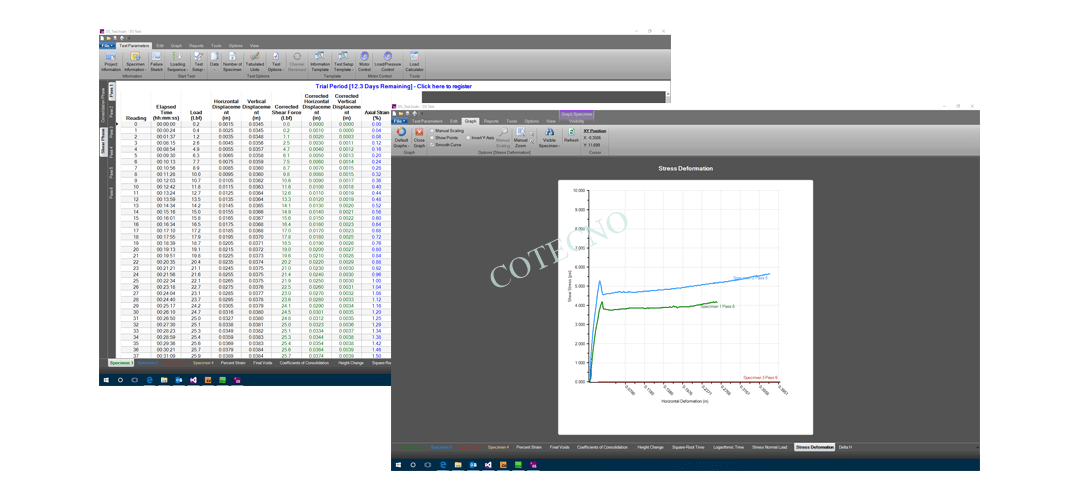Open the Tools tab in the front window
Viewport: 1080px width, 500px height.
[511, 121]
